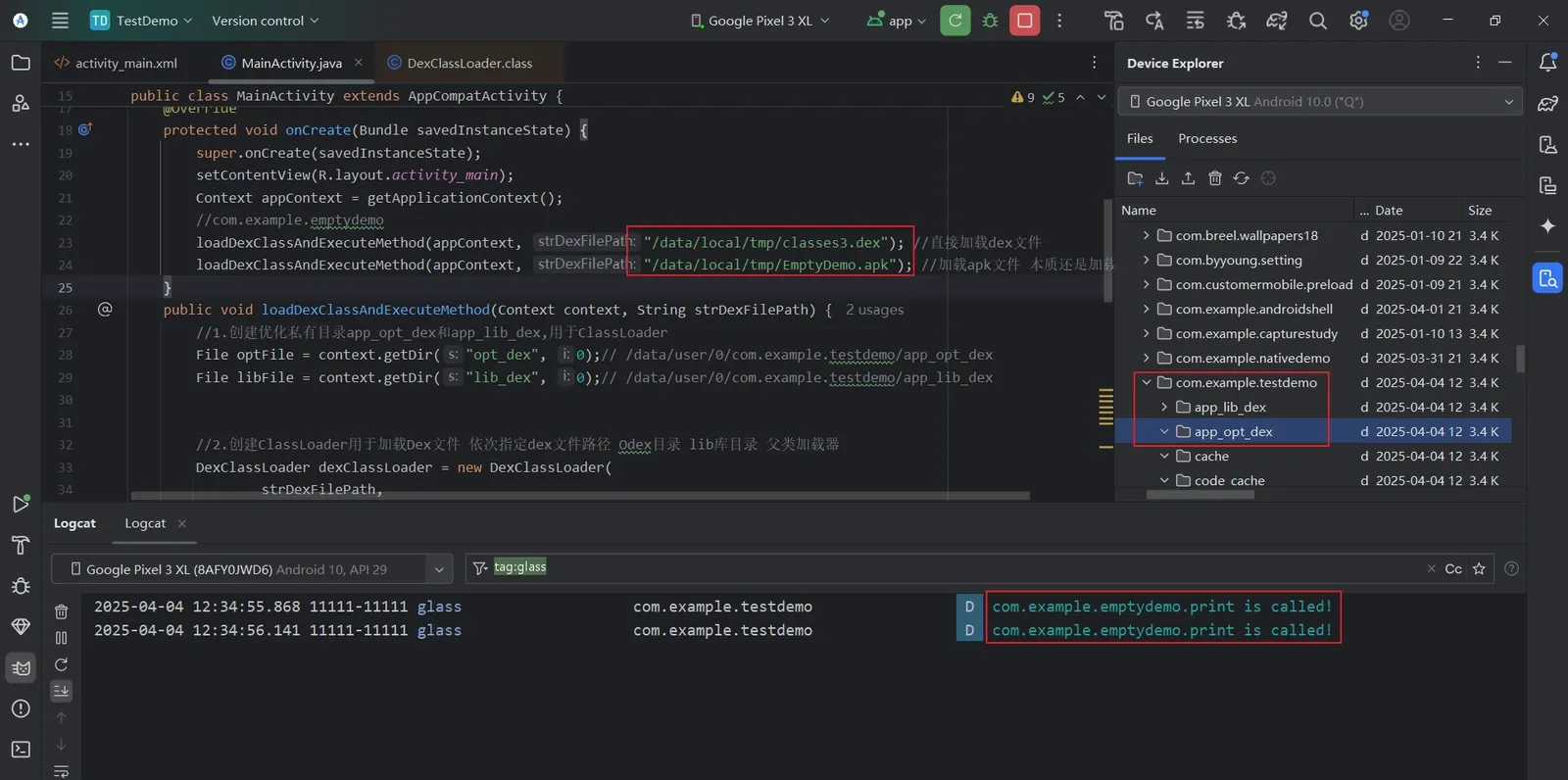Collapse the app_opt_dex folder
The width and height of the screenshot is (1568, 780).
click(1164, 431)
